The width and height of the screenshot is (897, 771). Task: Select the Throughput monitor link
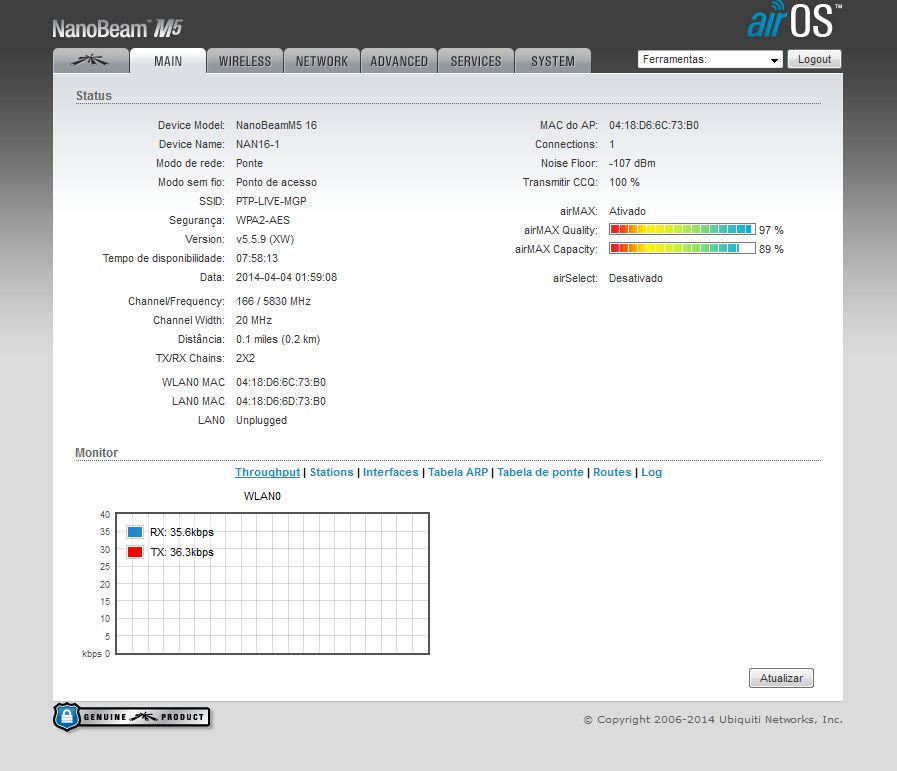coord(267,472)
